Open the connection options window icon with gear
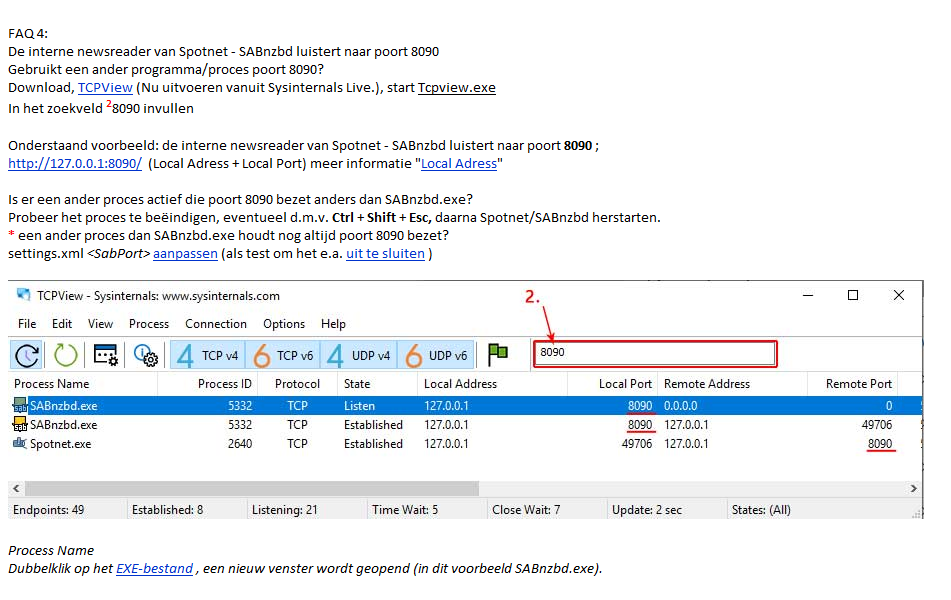 [x=106, y=355]
